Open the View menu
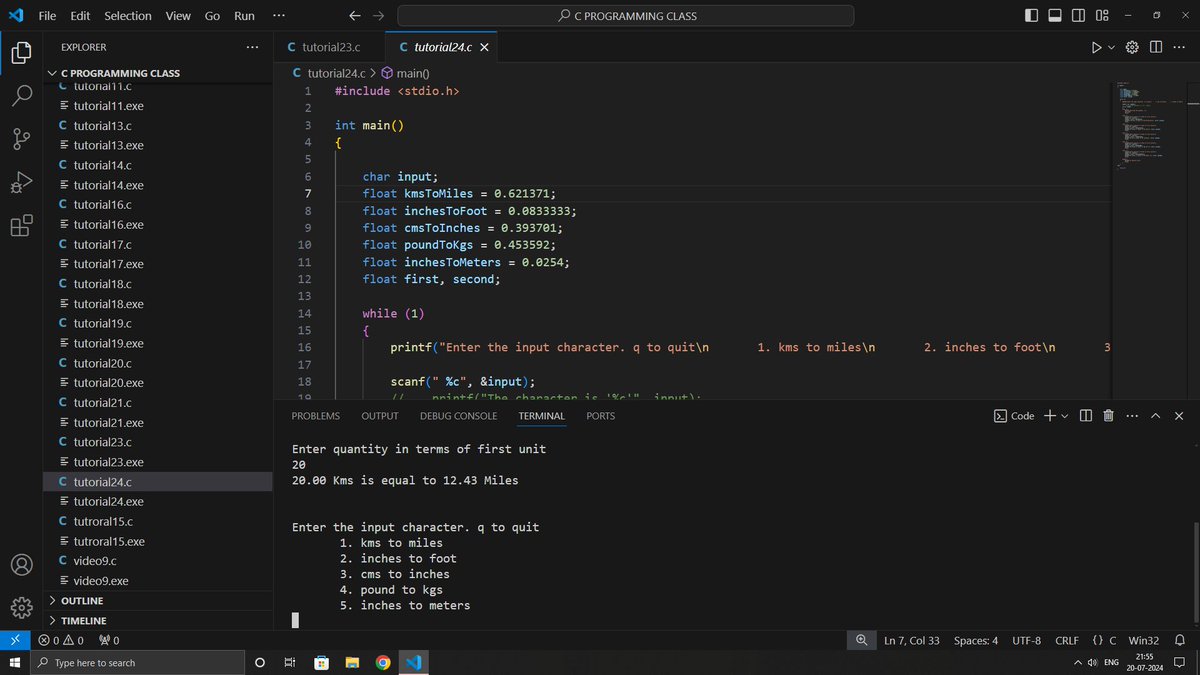 pos(178,16)
